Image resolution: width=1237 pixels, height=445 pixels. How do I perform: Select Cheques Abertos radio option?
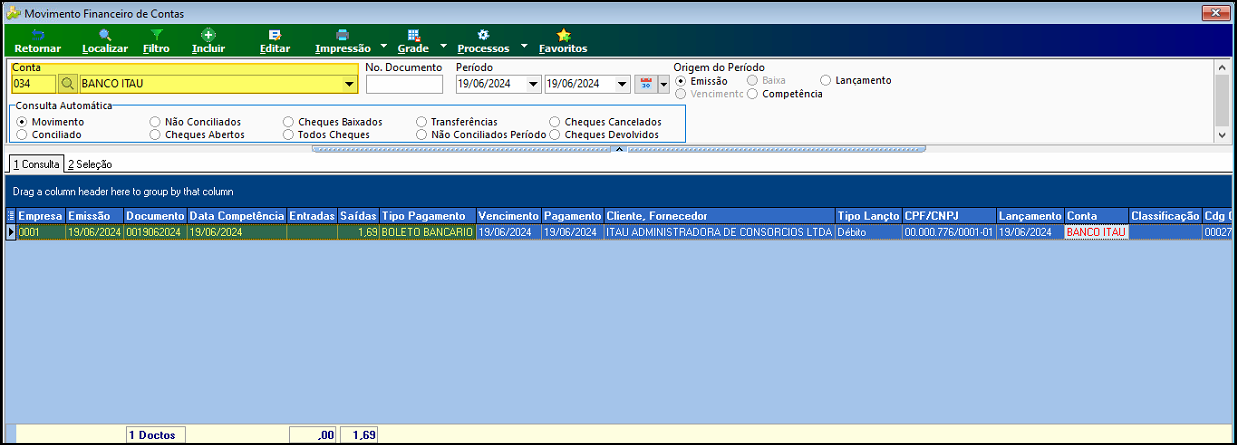[155, 134]
